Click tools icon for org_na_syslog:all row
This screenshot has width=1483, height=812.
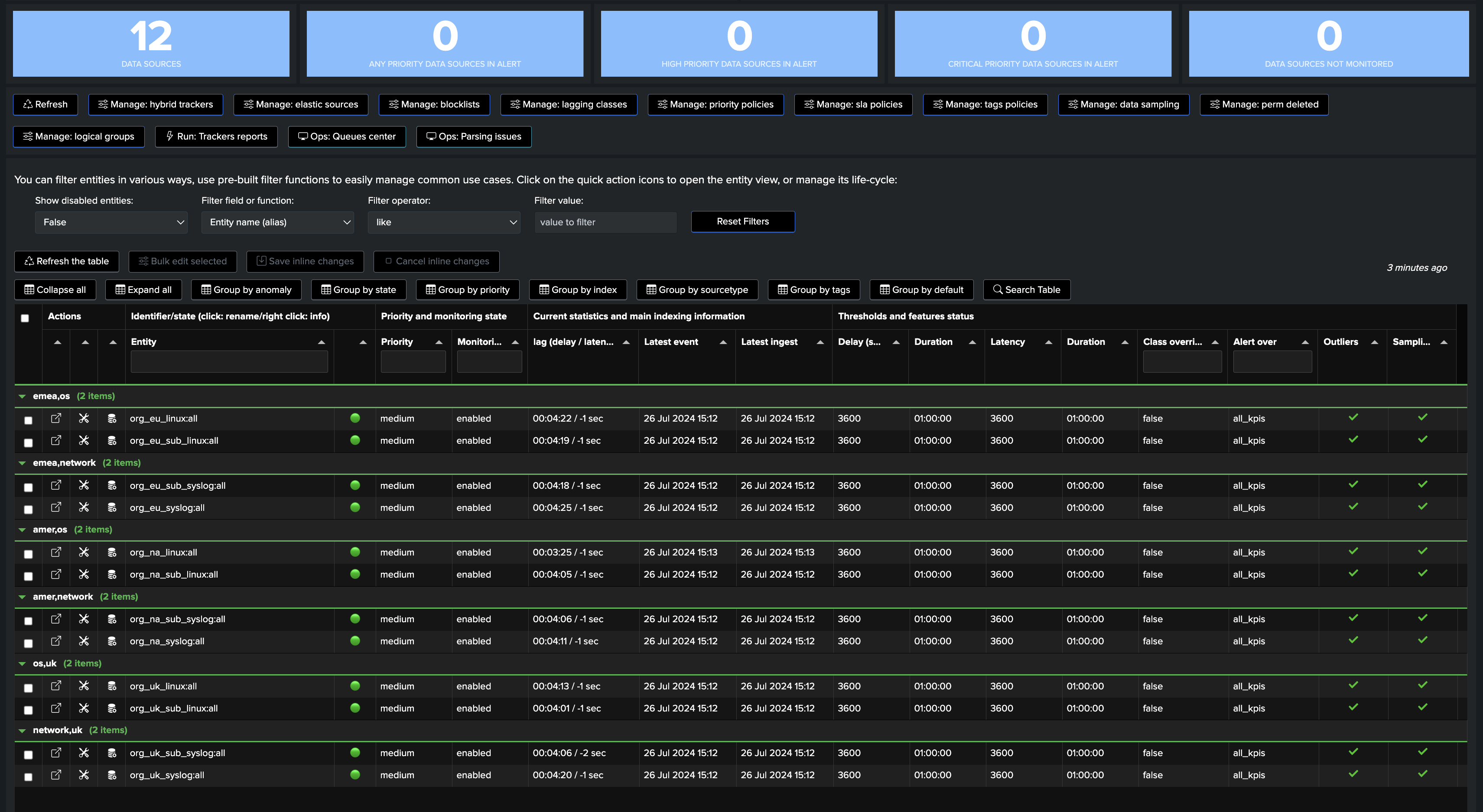84,640
